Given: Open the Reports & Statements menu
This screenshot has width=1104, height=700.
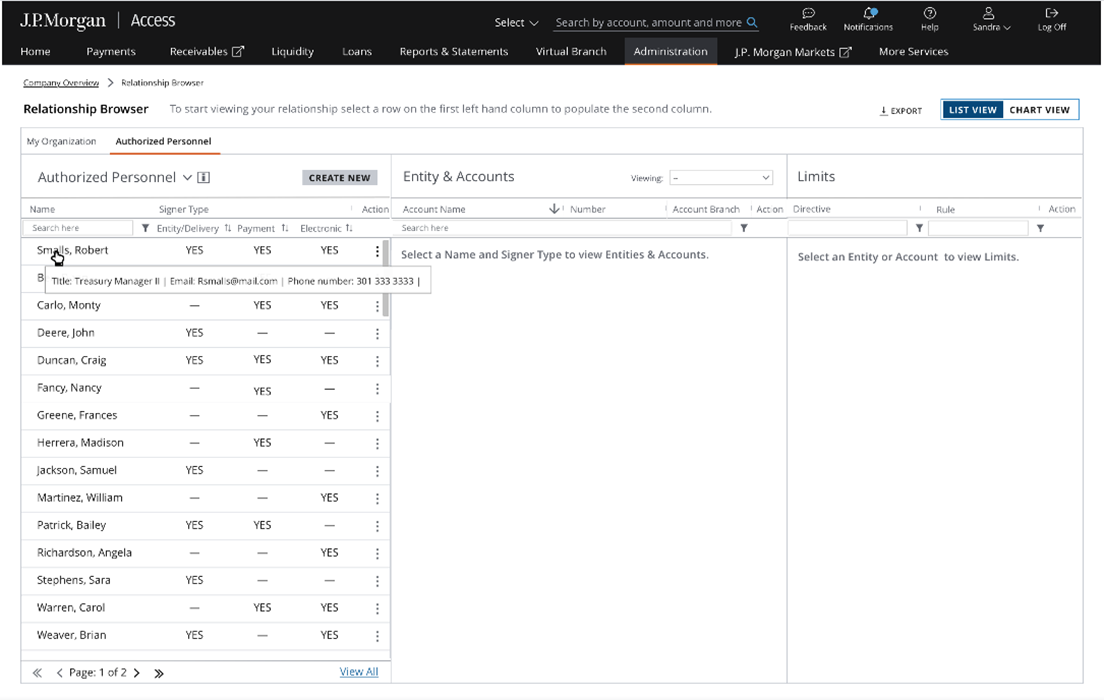Looking at the screenshot, I should 453,52.
